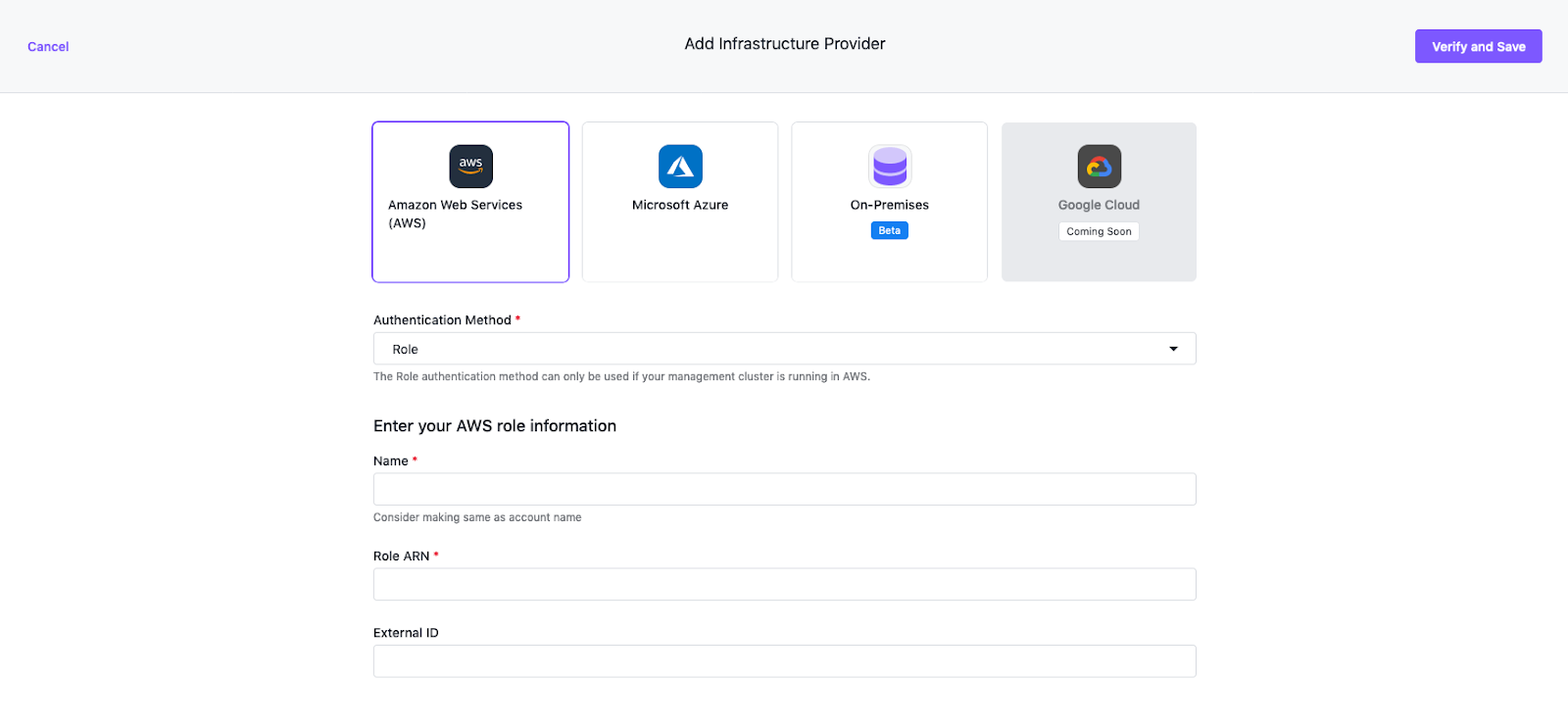Click the Google Cloud label text
Image resolution: width=1568 pixels, height=726 pixels.
point(1099,205)
